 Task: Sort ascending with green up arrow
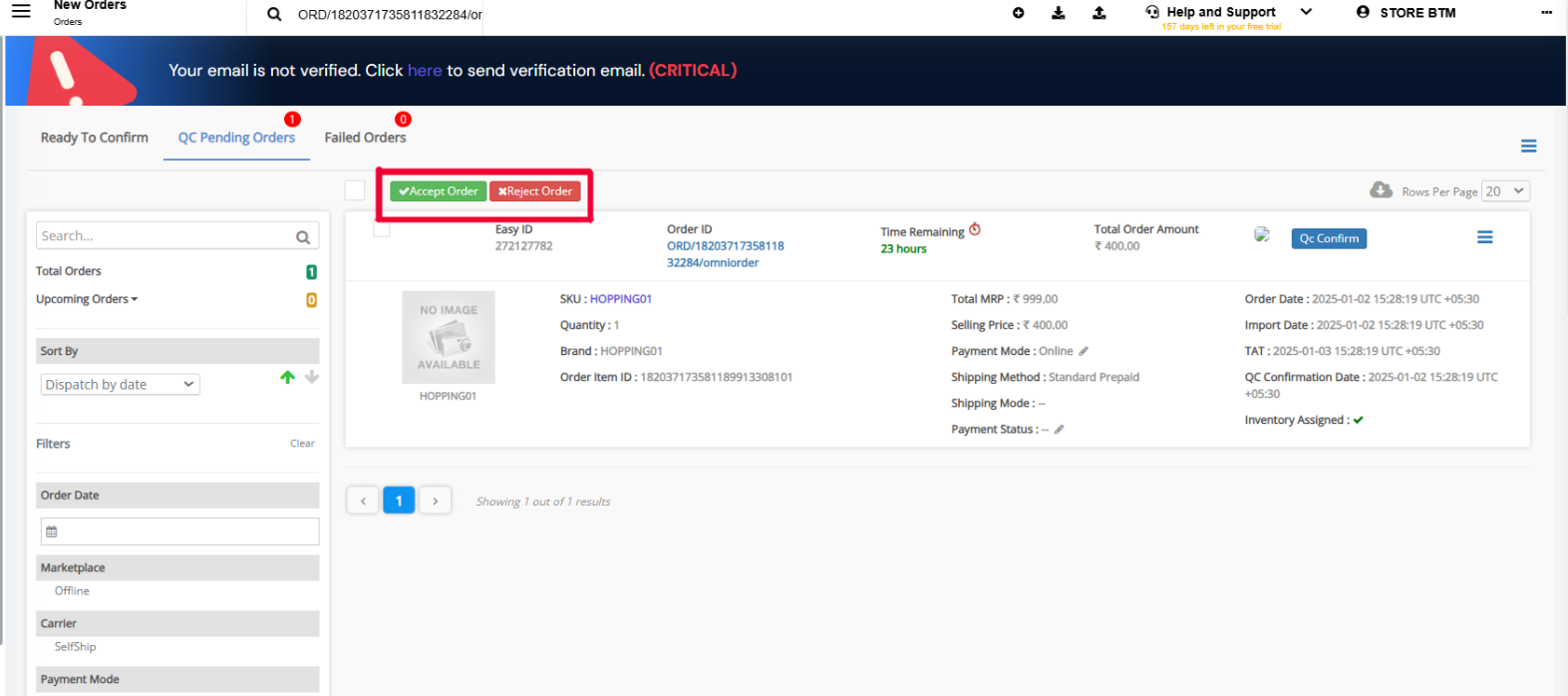(287, 377)
